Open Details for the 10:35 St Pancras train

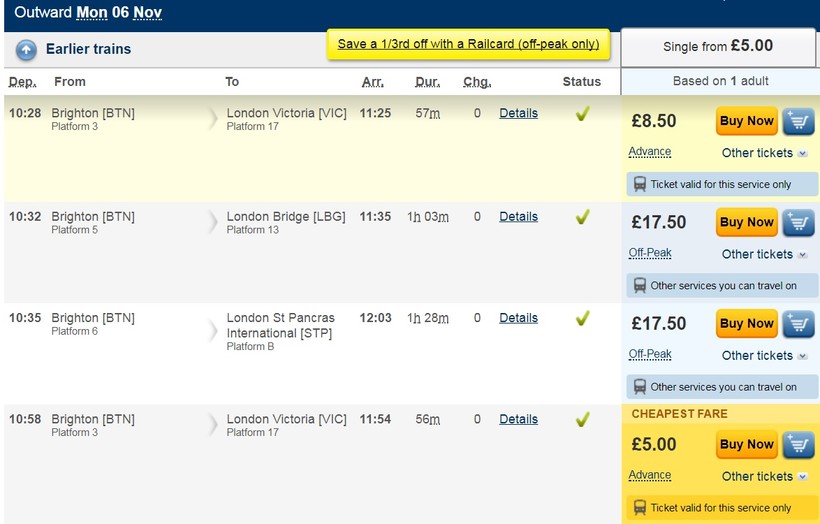pyautogui.click(x=518, y=318)
